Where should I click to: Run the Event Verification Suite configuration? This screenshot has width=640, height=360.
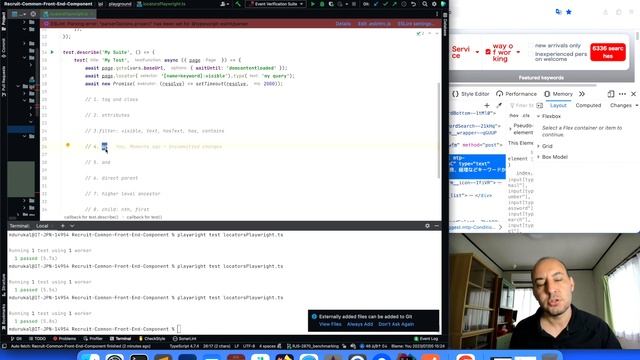coord(313,4)
